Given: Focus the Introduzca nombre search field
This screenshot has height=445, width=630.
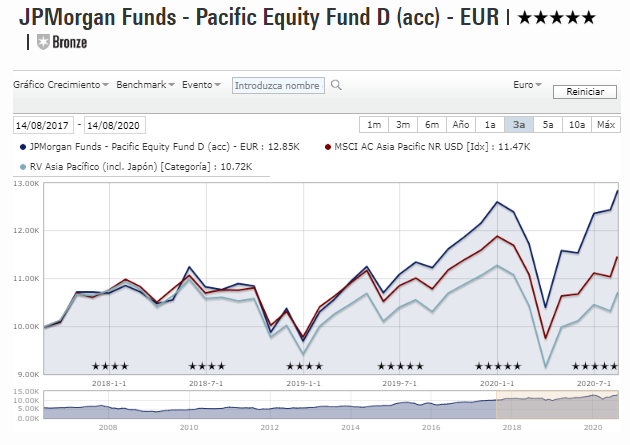Looking at the screenshot, I should point(279,86).
